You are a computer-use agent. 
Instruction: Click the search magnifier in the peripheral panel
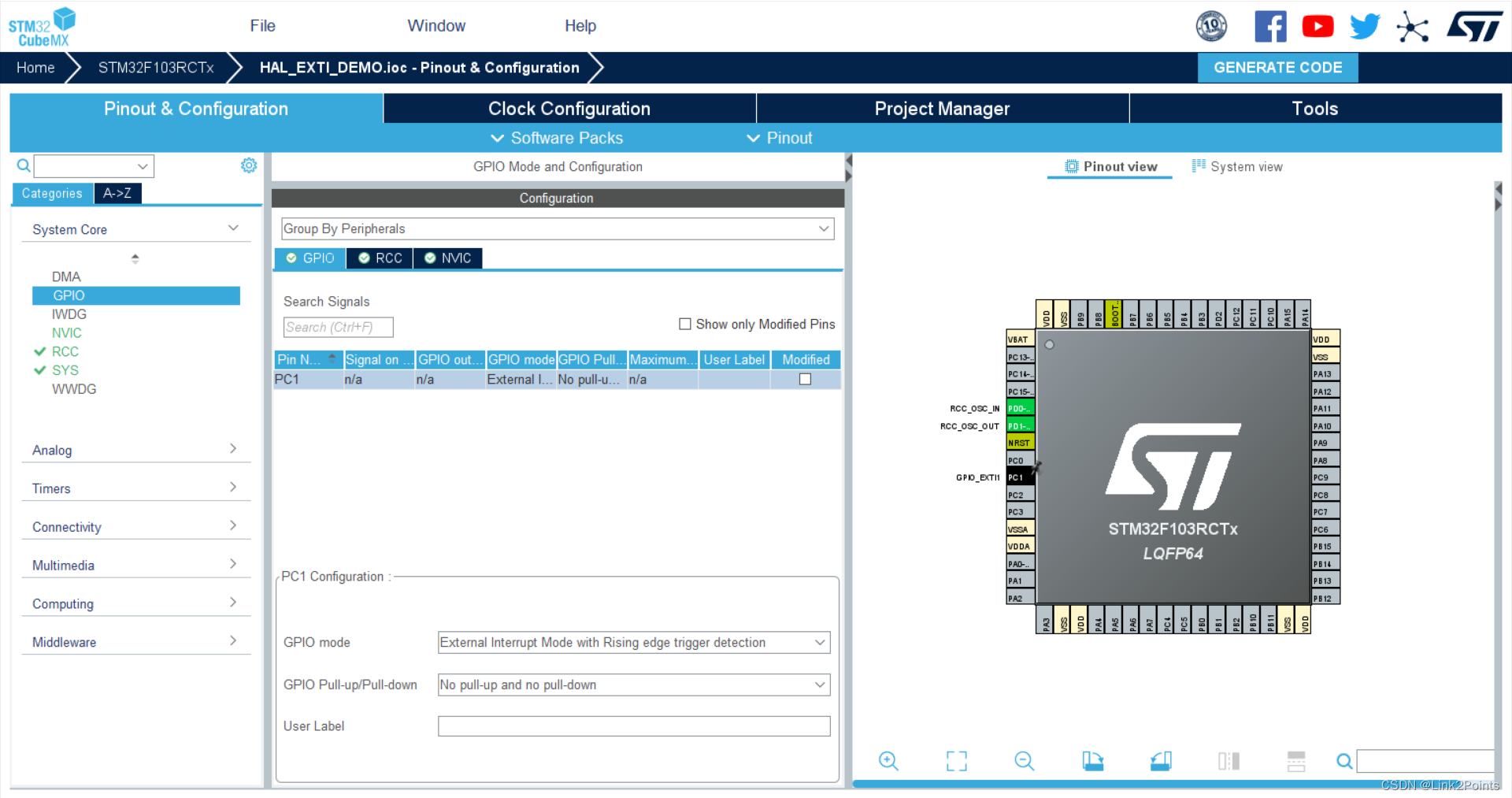(24, 165)
